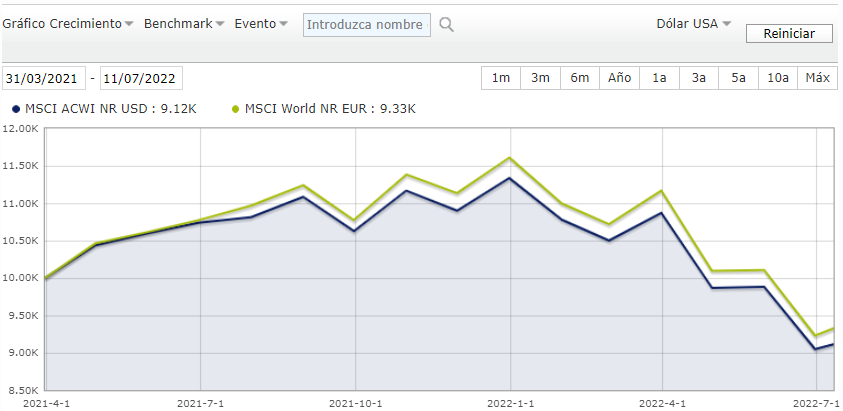Edit the start date 31/03/2021 field
The width and height of the screenshot is (843, 411).
click(x=42, y=78)
